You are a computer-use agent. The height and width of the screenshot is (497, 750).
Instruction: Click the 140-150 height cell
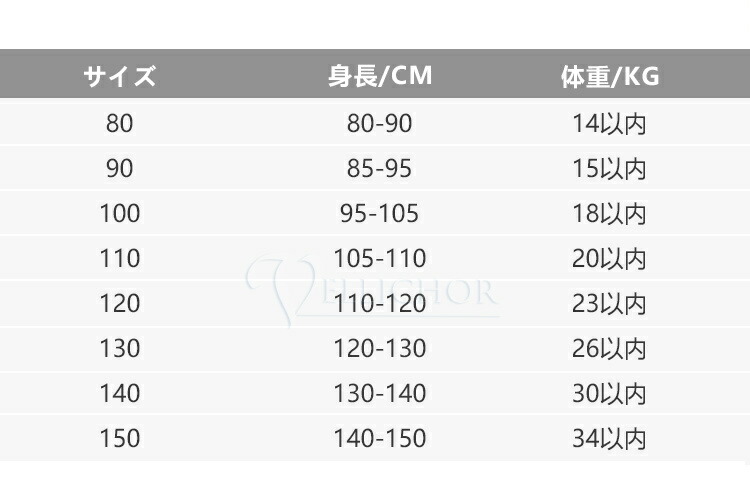[380, 439]
